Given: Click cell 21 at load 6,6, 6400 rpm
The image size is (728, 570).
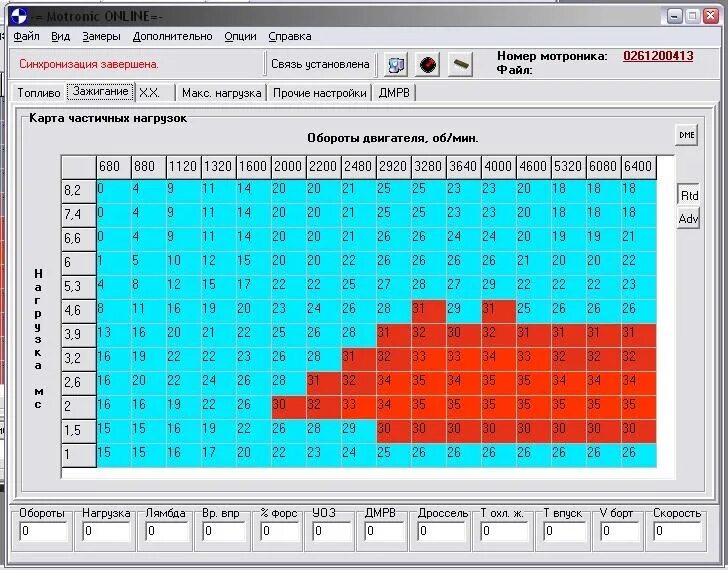Looking at the screenshot, I should coord(639,239).
